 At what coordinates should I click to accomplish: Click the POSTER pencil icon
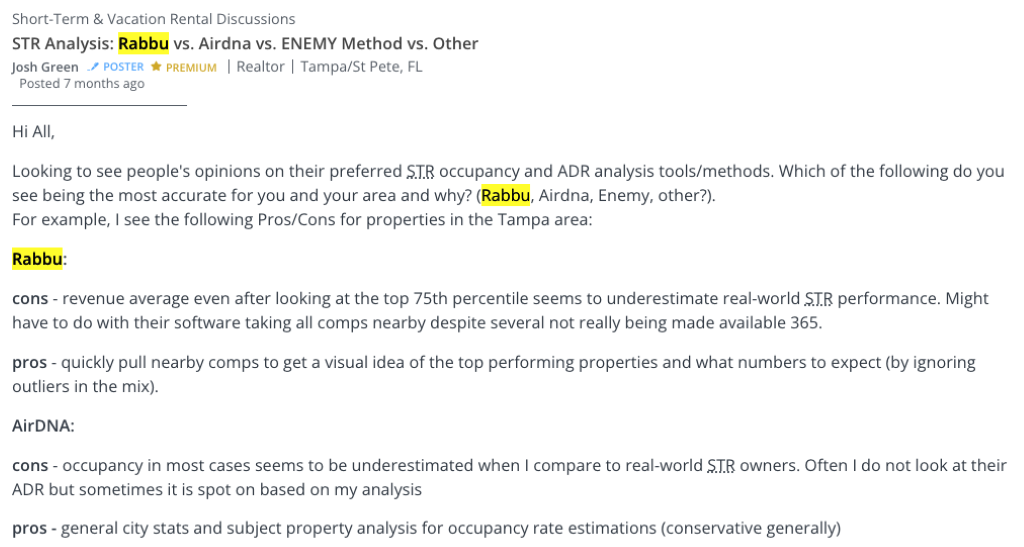[x=93, y=67]
